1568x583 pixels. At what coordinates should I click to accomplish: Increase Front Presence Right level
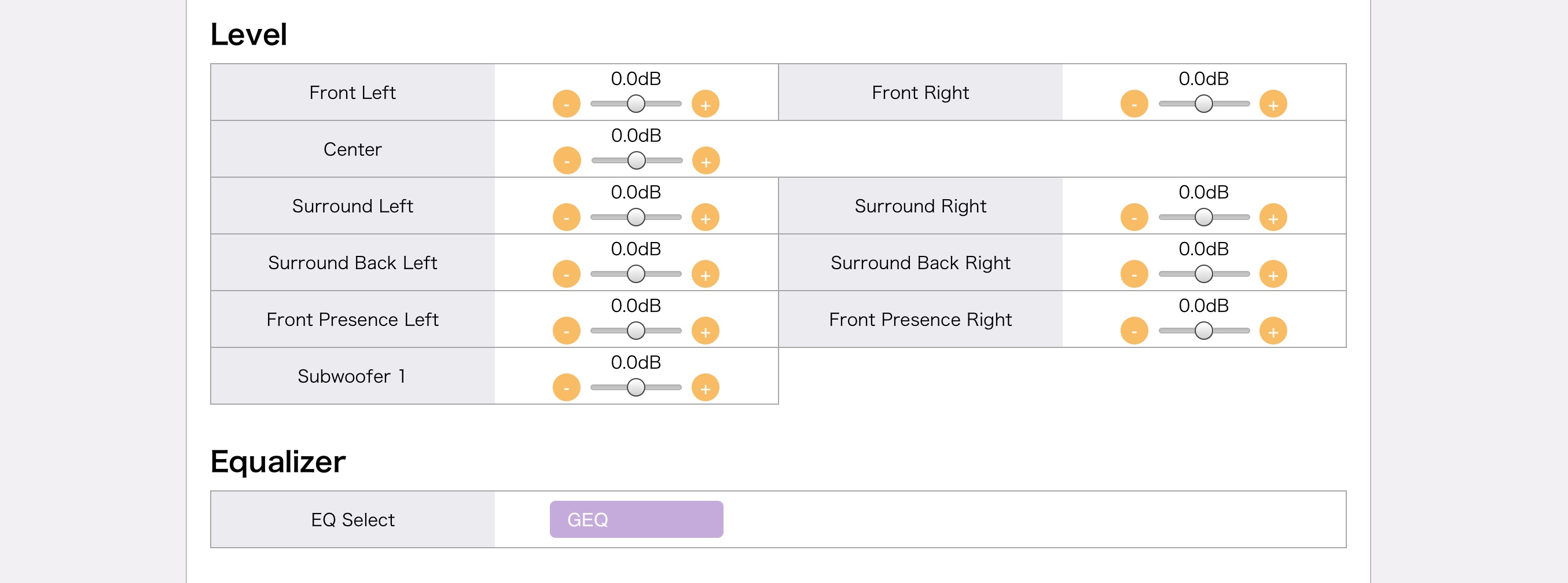pyautogui.click(x=1273, y=331)
